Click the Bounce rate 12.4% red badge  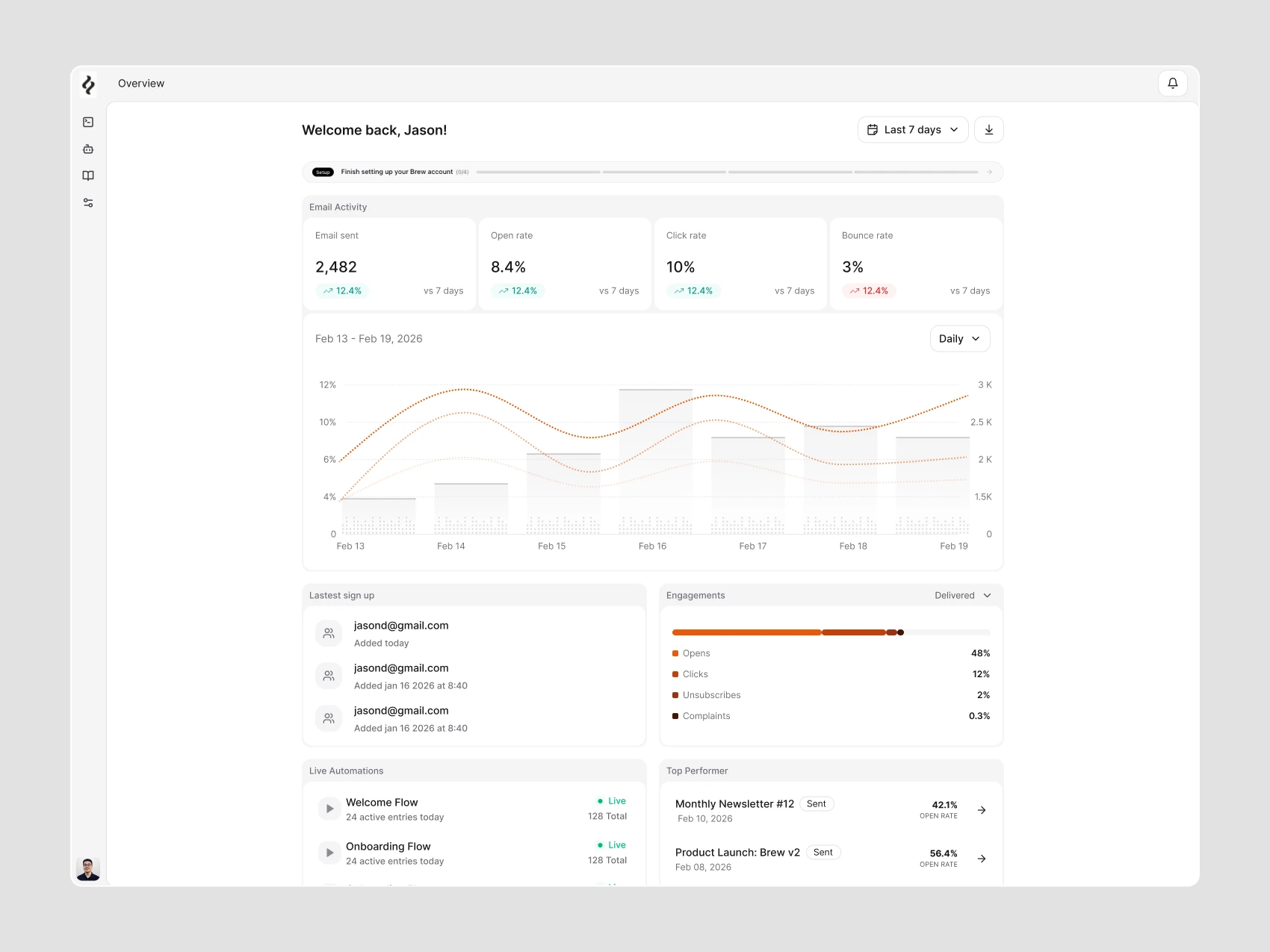pyautogui.click(x=869, y=291)
